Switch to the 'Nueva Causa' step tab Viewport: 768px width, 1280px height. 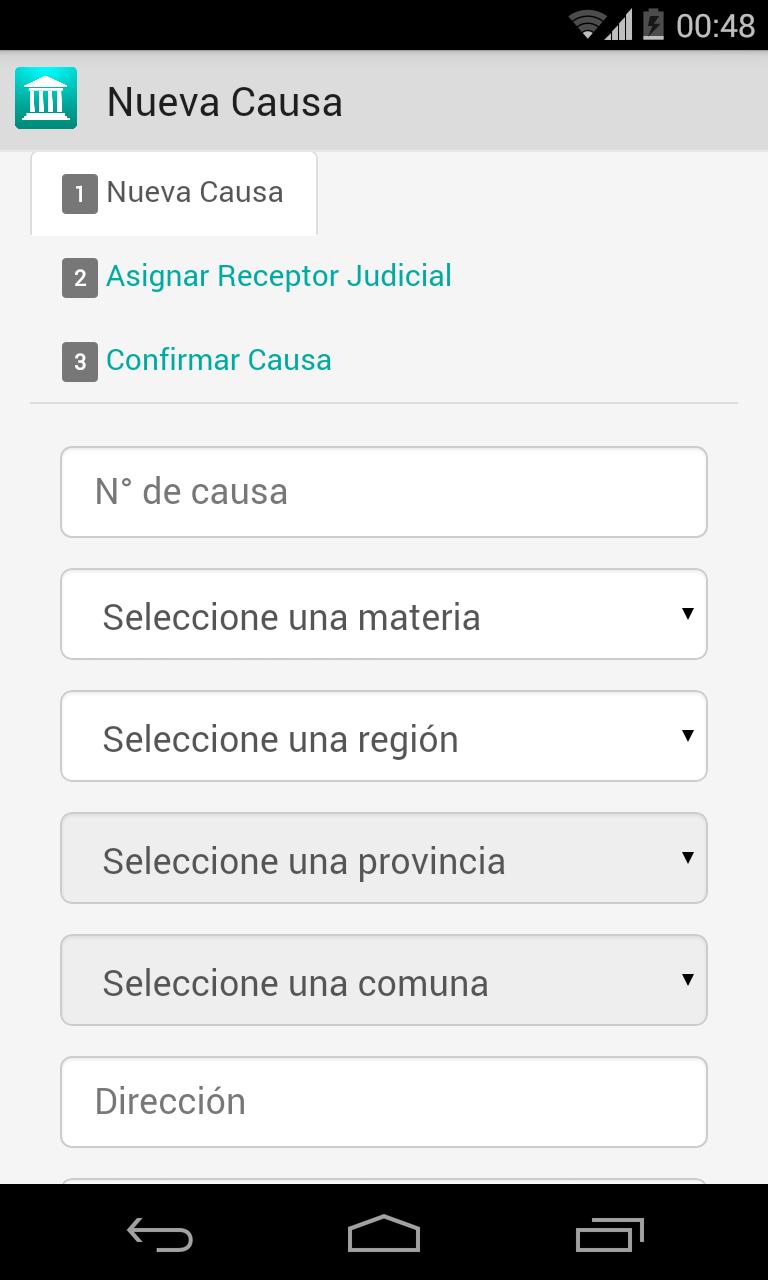click(193, 192)
